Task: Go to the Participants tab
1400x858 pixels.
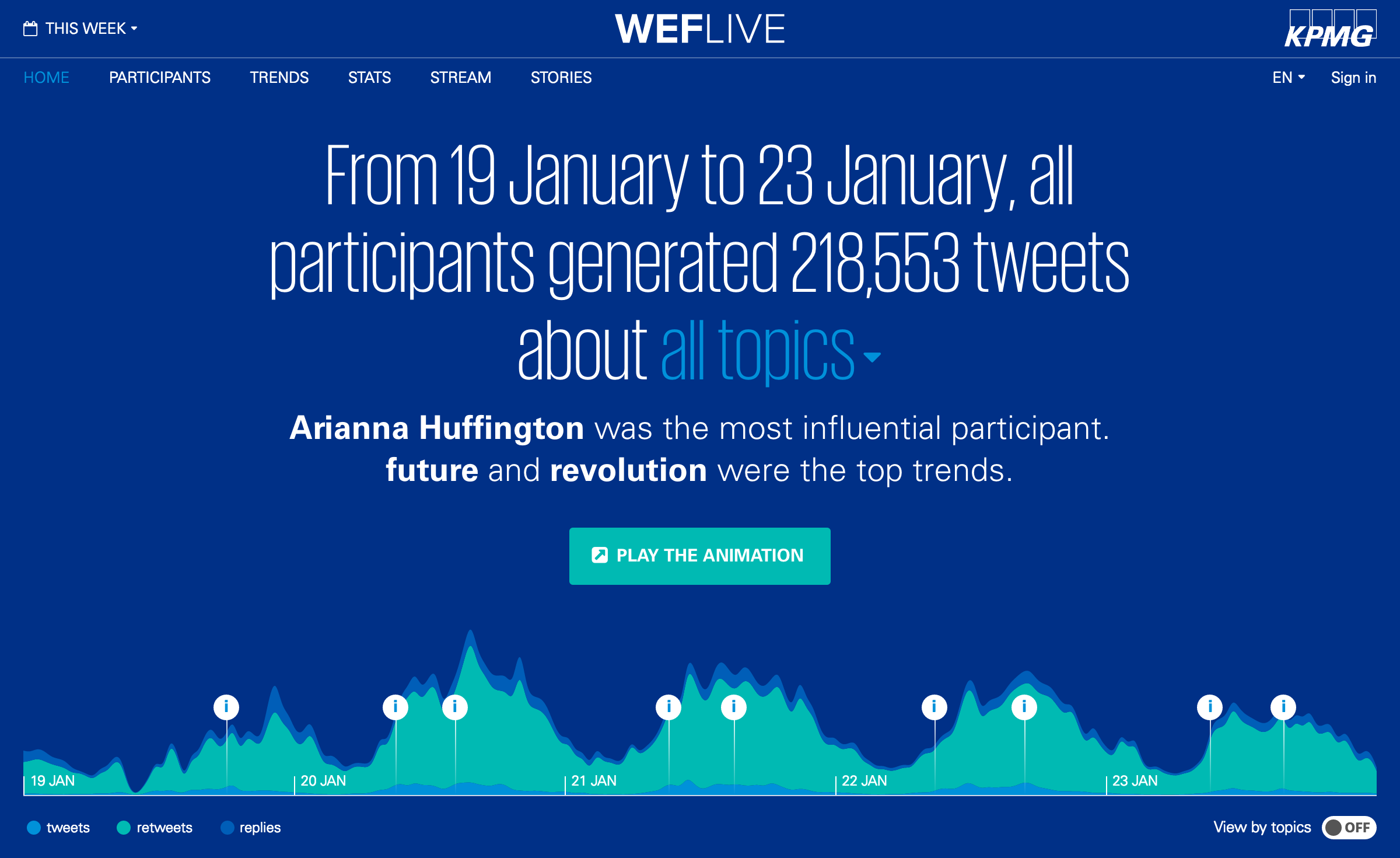Action: (x=160, y=78)
